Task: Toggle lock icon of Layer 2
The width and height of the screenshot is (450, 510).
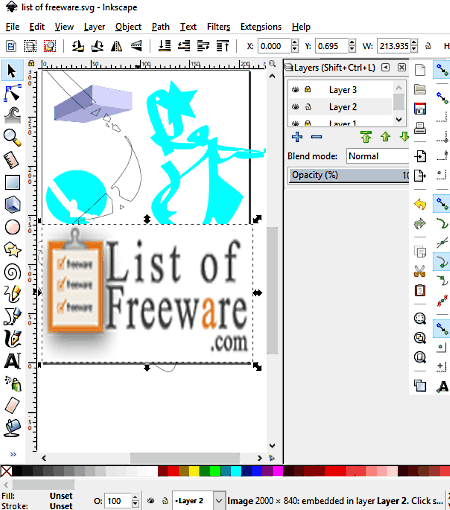Action: pos(308,107)
